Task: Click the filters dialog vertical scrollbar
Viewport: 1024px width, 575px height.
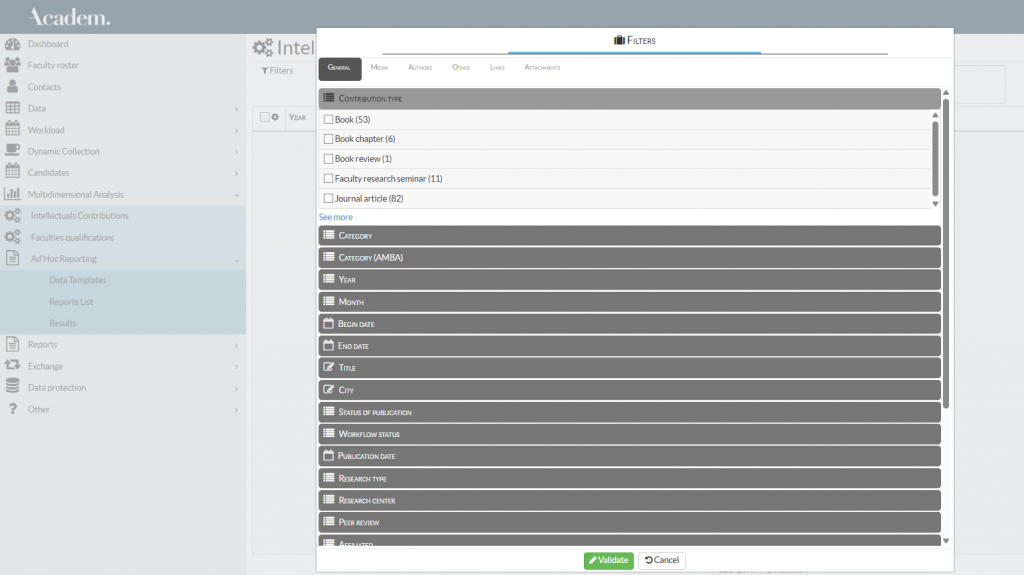Action: coord(946,250)
